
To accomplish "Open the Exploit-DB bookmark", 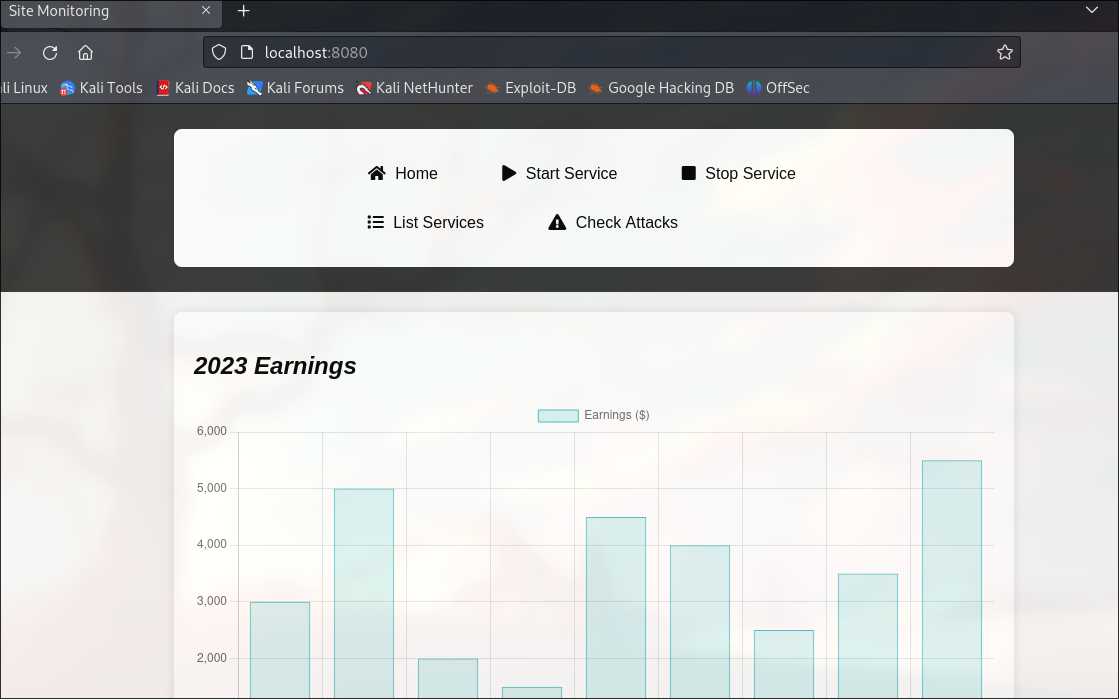I will [x=531, y=88].
